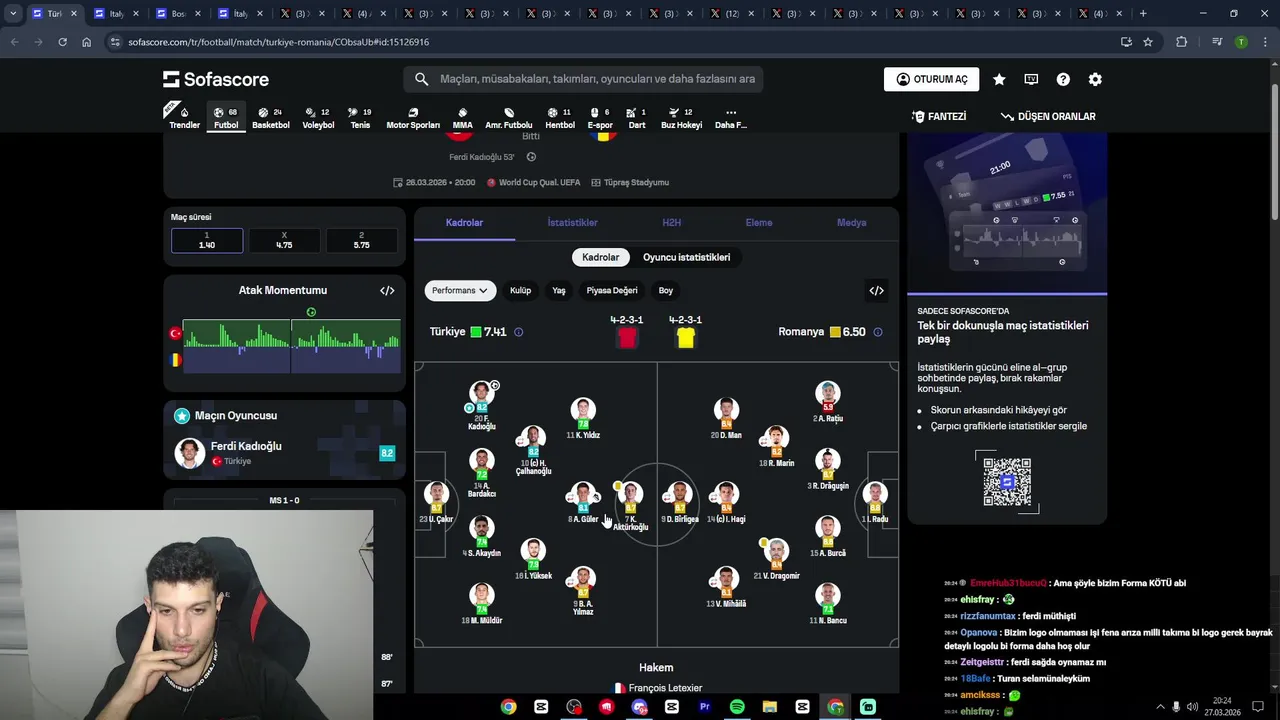Click A. Güler player on the pitch
This screenshot has height=720, width=1280.
tap(583, 504)
